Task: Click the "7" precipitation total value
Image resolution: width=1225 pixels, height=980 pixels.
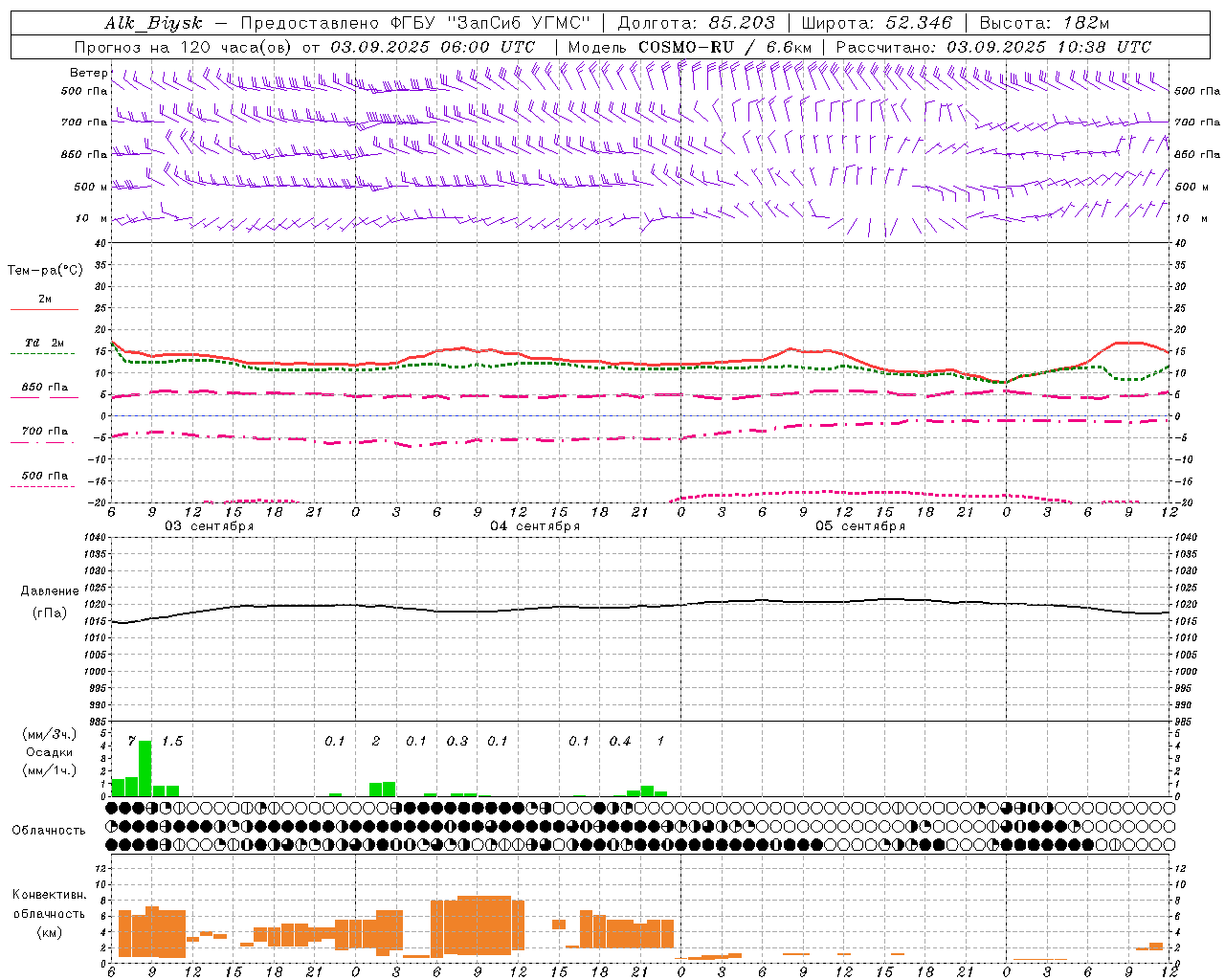Action: tap(131, 741)
